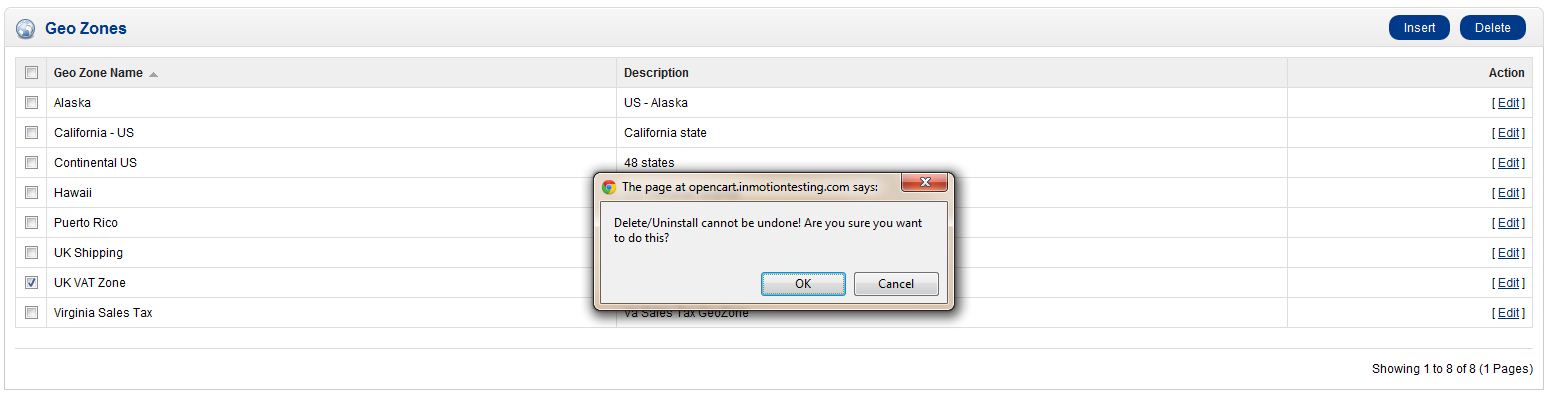Edit the Virginia Sales Tax geo zone
This screenshot has width=1551, height=403.
pos(1508,313)
